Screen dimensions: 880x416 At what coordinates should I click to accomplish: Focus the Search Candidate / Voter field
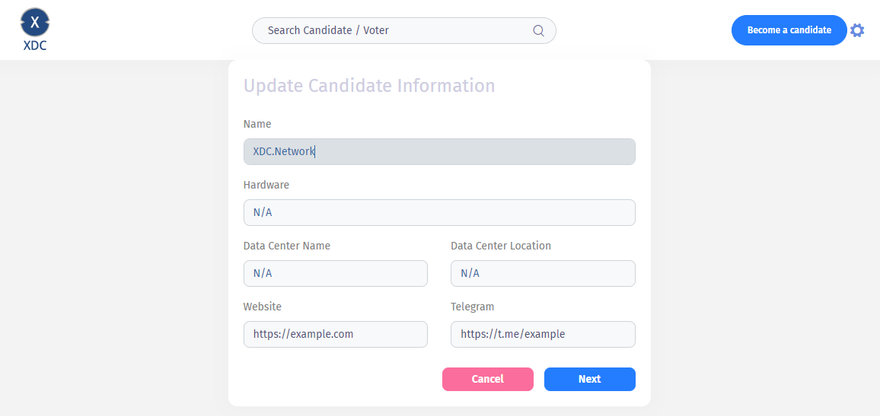click(395, 31)
